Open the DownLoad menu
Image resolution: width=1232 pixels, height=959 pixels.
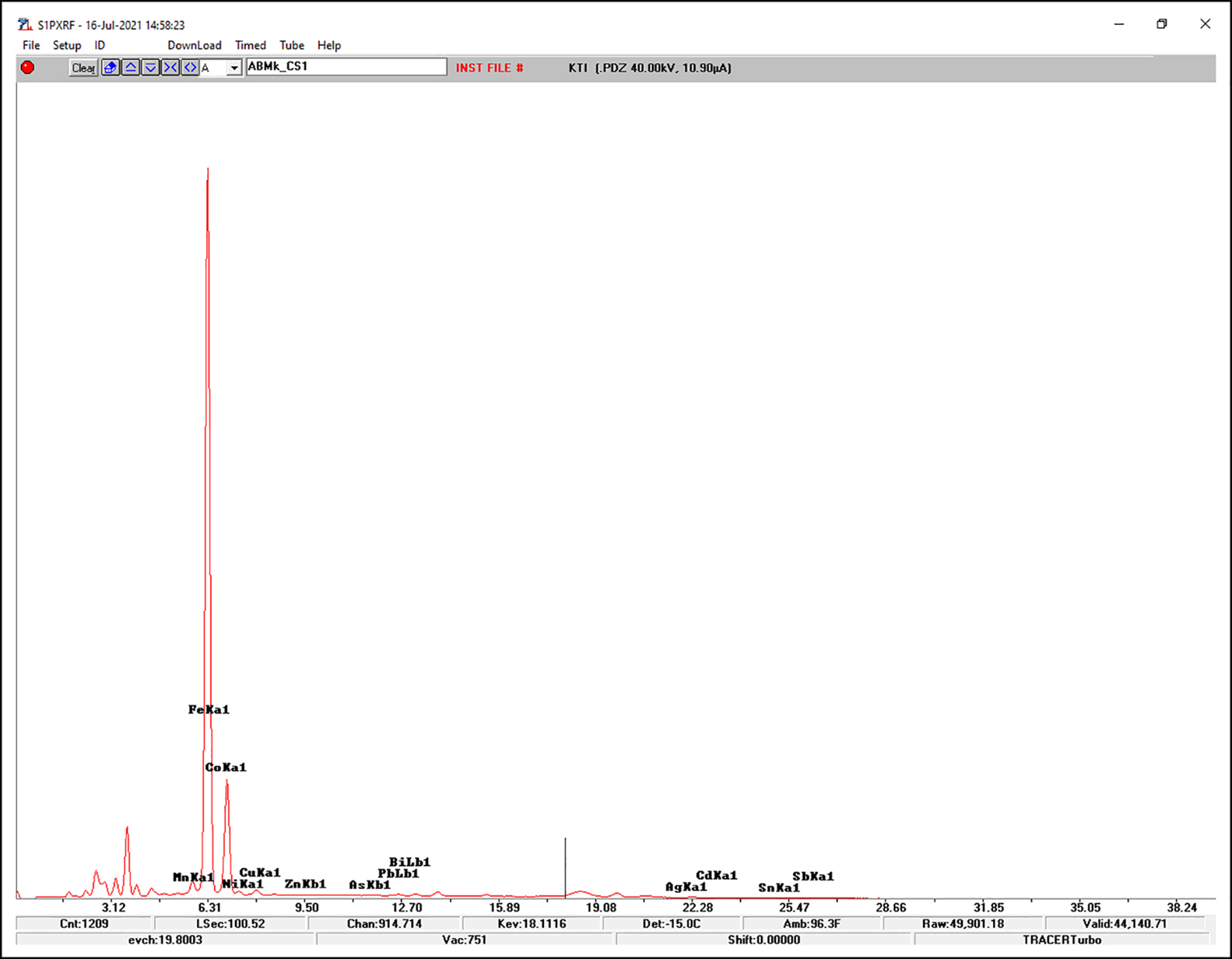pyautogui.click(x=195, y=45)
